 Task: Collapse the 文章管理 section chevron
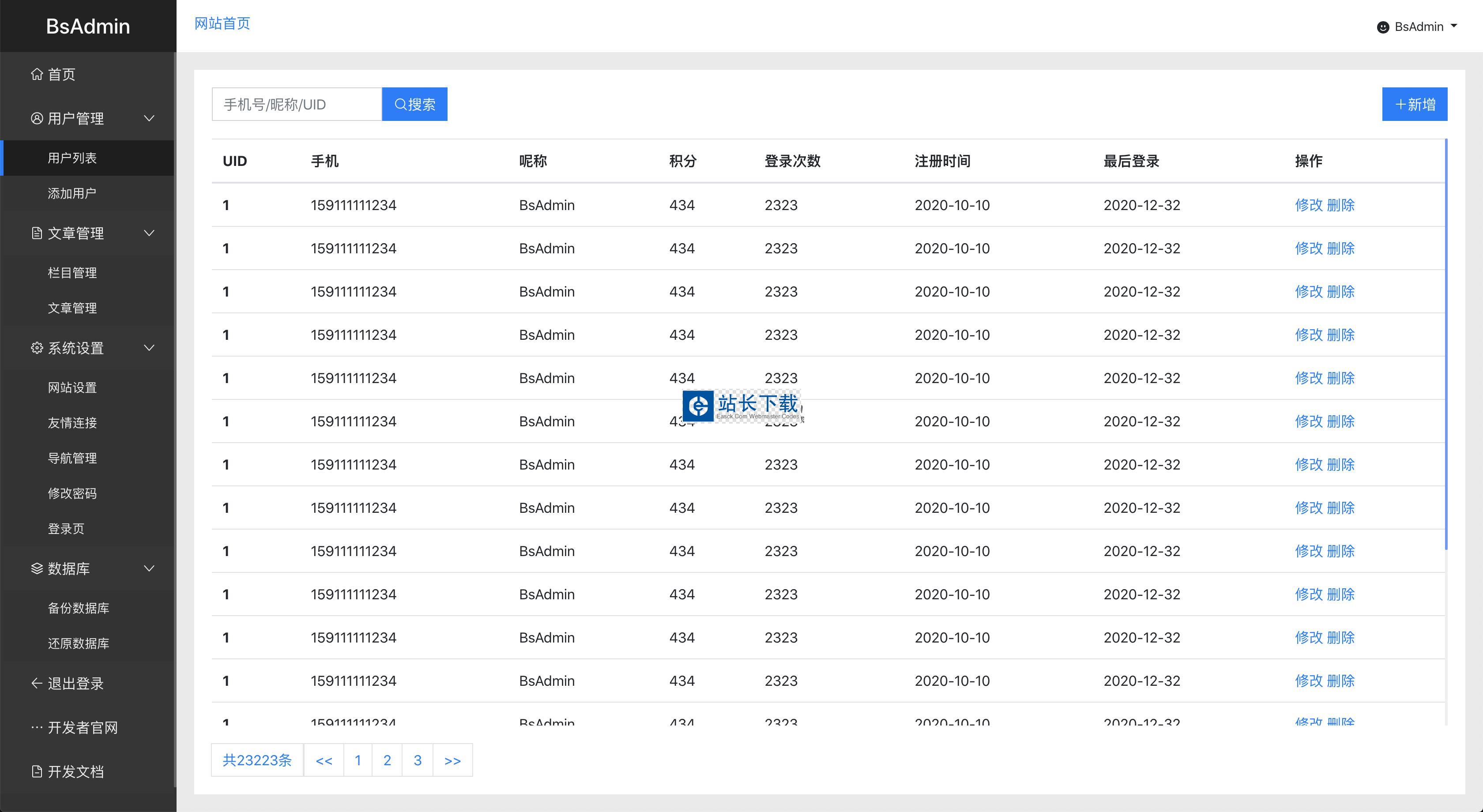click(x=149, y=233)
